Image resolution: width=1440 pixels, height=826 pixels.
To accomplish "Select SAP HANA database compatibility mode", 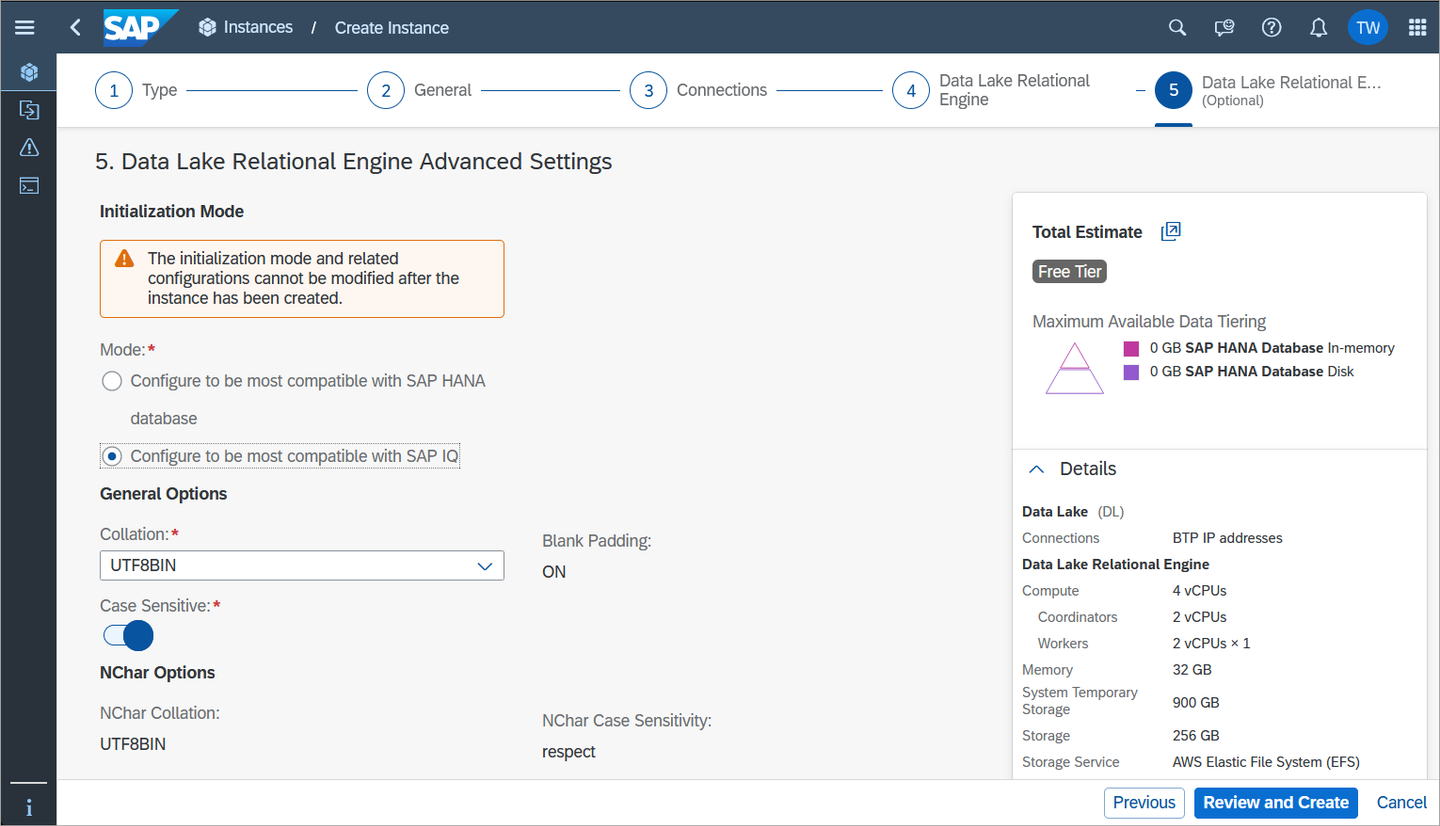I will tap(112, 381).
